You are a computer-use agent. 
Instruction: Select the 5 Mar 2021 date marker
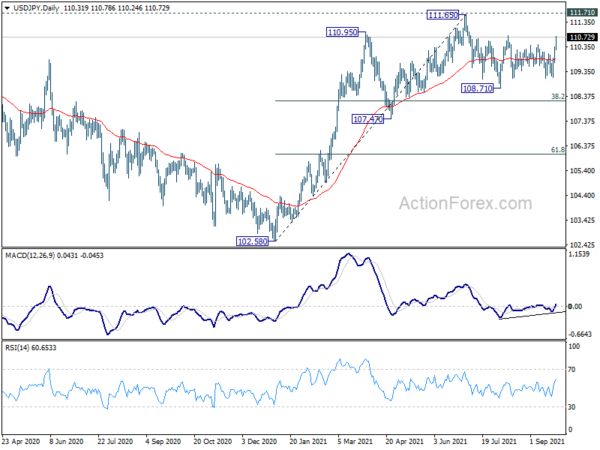pos(355,441)
